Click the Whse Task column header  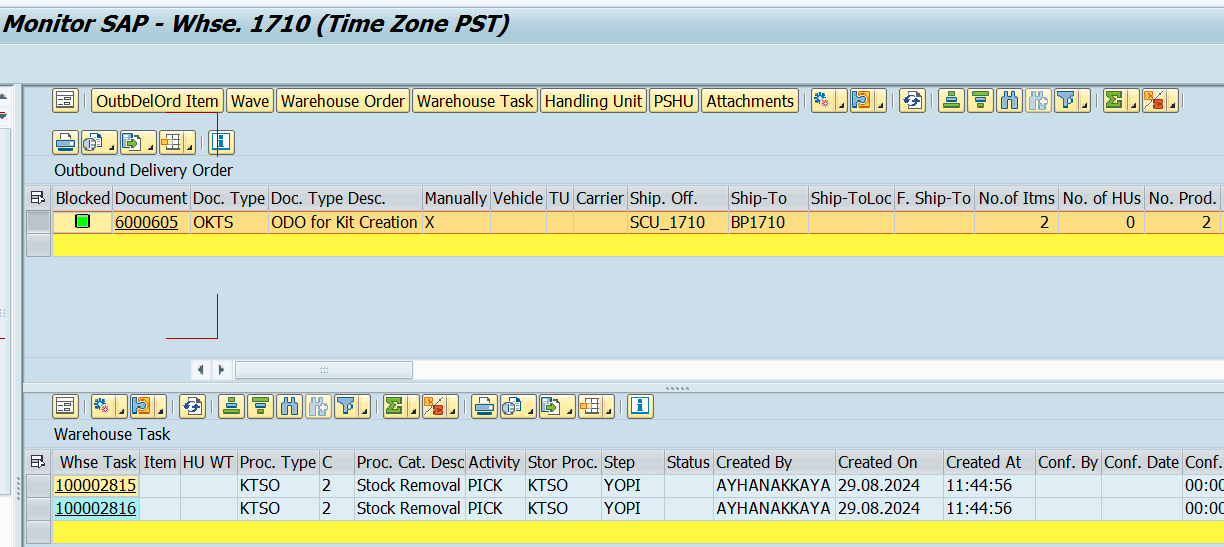(96, 462)
